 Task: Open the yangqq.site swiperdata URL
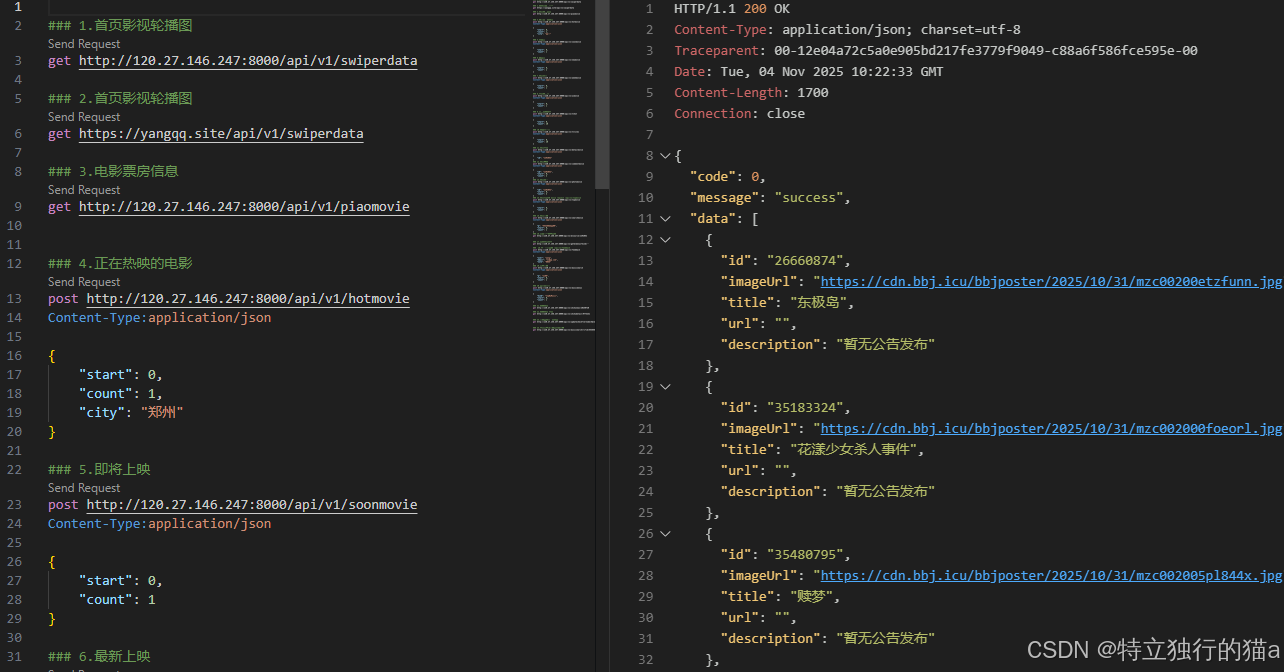pos(221,133)
